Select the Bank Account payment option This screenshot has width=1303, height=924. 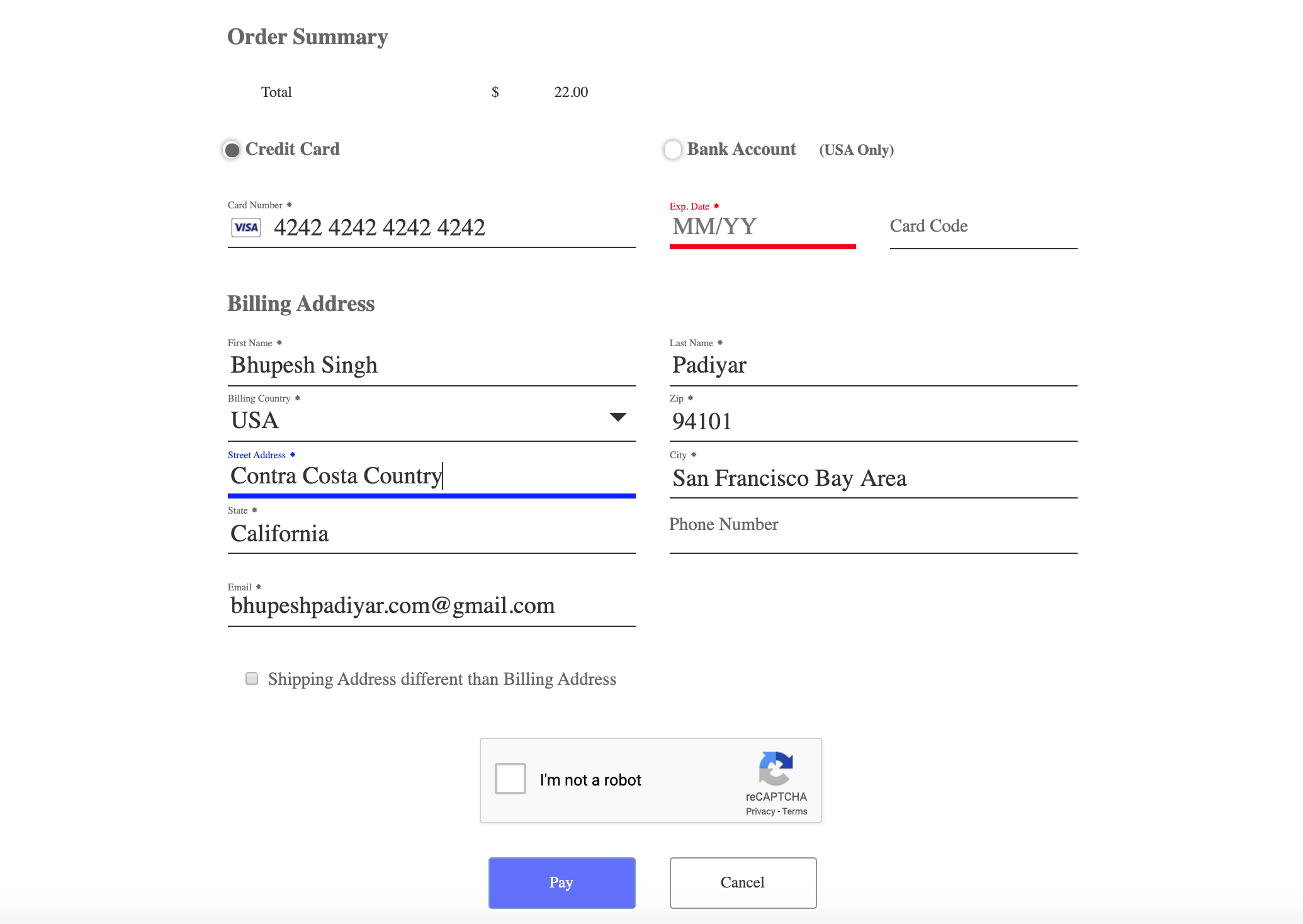673,150
